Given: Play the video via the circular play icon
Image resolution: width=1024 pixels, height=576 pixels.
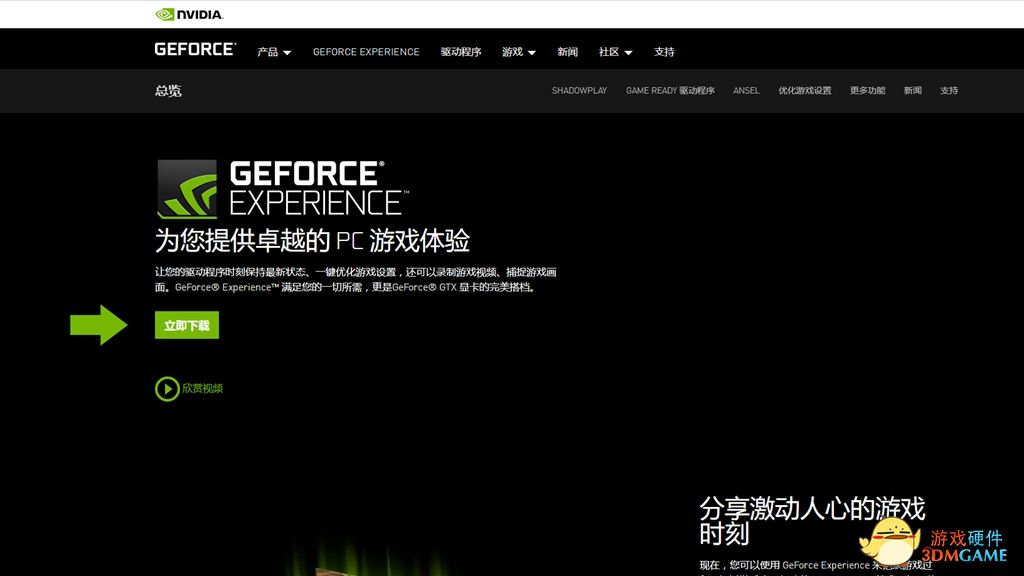Looking at the screenshot, I should pos(167,389).
